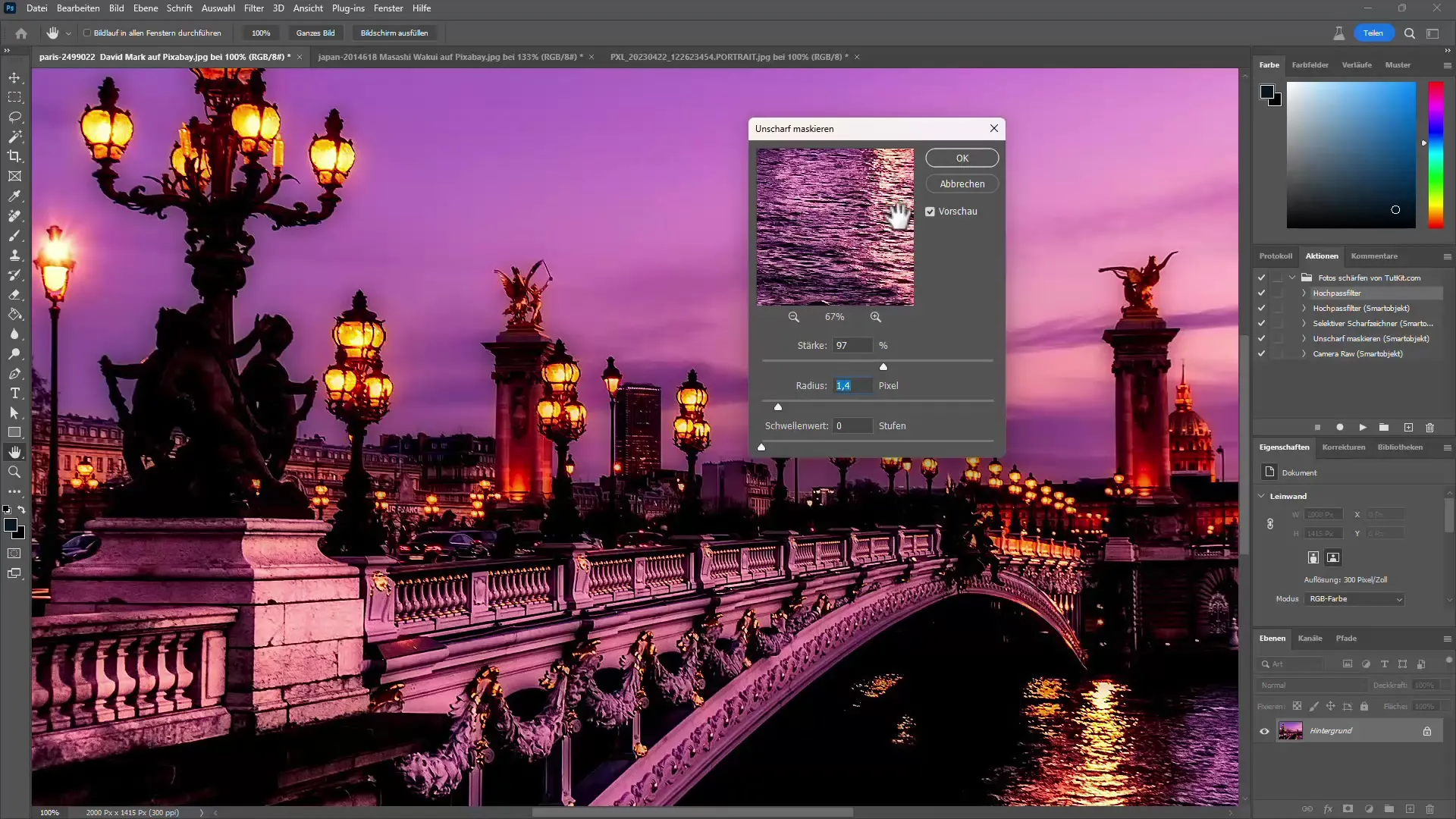The height and width of the screenshot is (819, 1456).
Task: Expand the Hochpassfilter (Smartobjekt) action
Action: pos(1304,309)
